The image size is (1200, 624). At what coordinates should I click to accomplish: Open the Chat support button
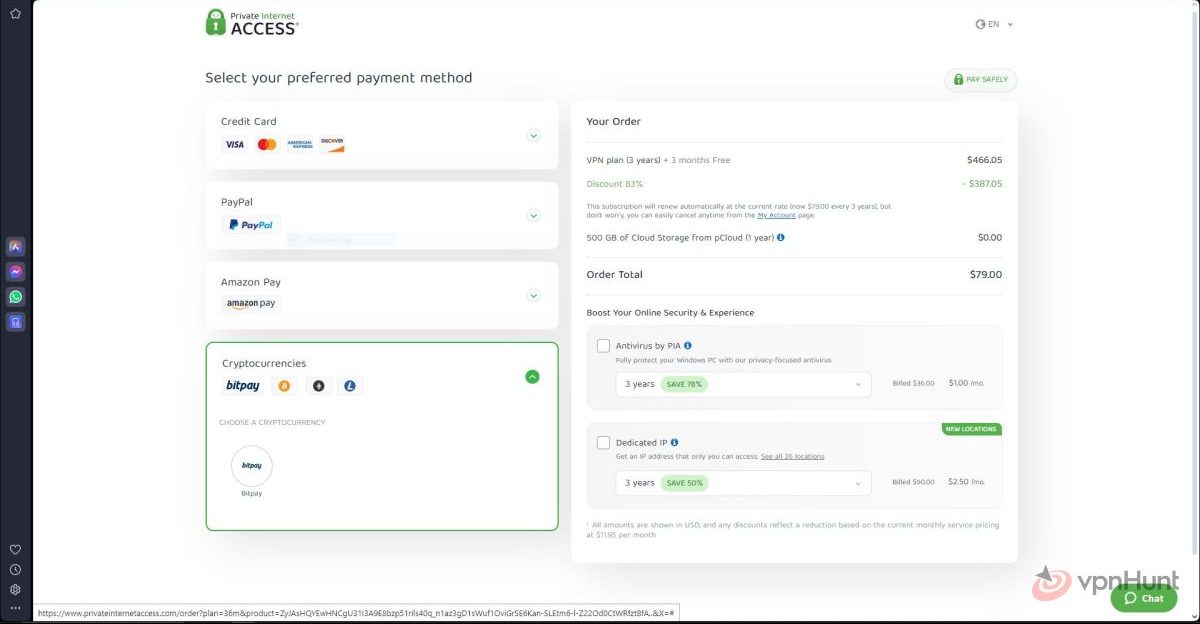tap(1143, 598)
